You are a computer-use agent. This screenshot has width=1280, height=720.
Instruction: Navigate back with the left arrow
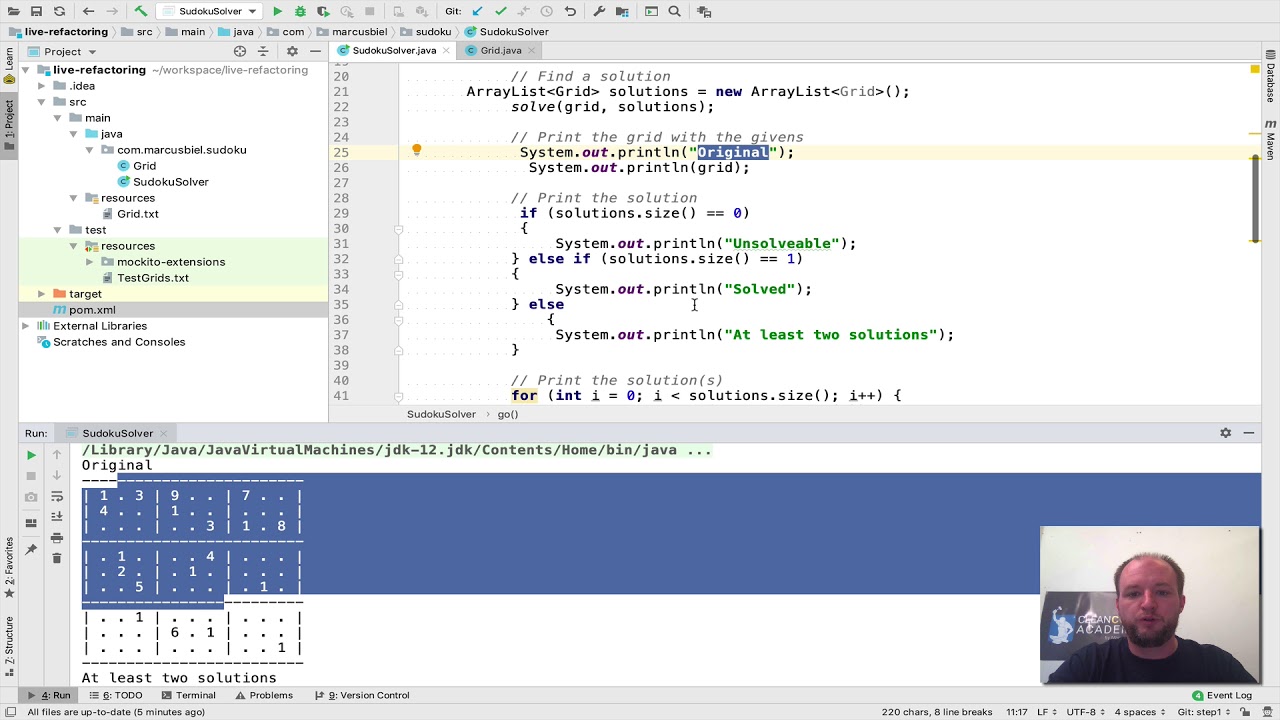(88, 11)
